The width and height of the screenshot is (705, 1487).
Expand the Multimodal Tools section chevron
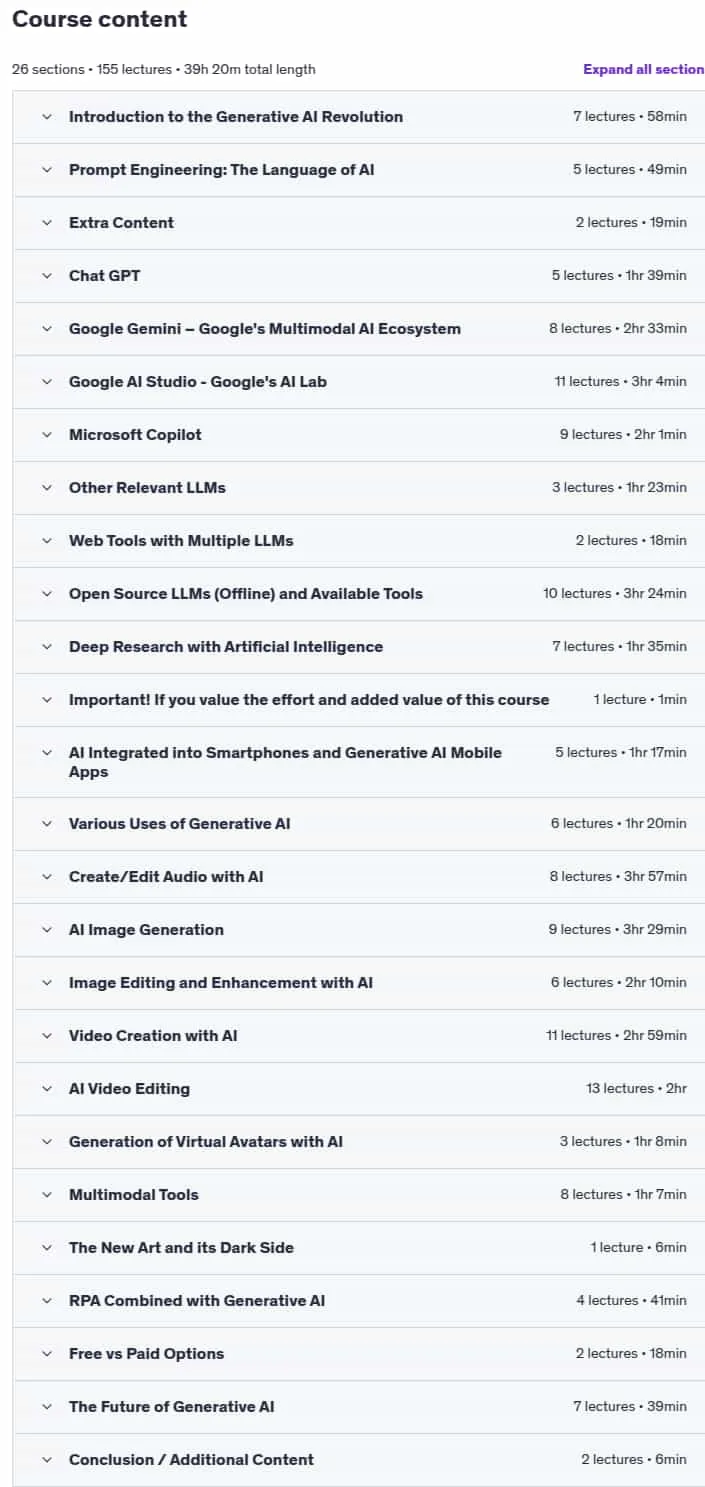(x=46, y=1195)
